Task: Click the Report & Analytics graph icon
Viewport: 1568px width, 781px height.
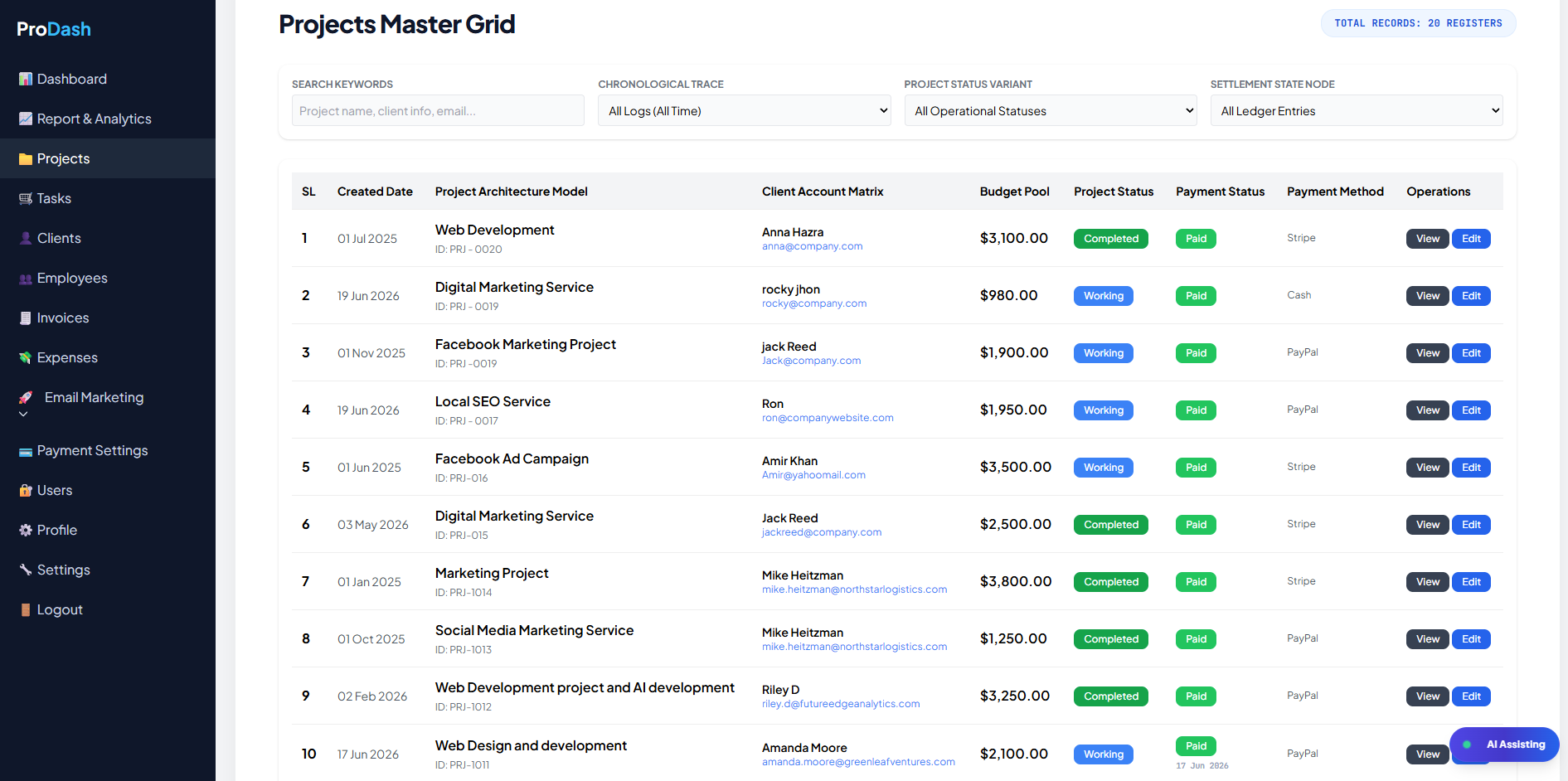Action: coord(26,119)
